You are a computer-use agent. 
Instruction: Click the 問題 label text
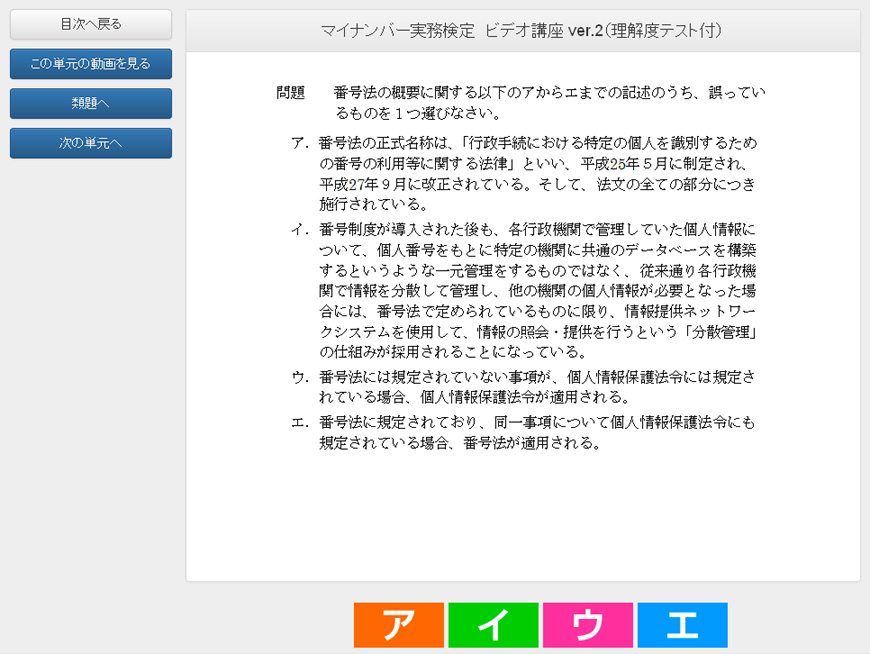291,93
